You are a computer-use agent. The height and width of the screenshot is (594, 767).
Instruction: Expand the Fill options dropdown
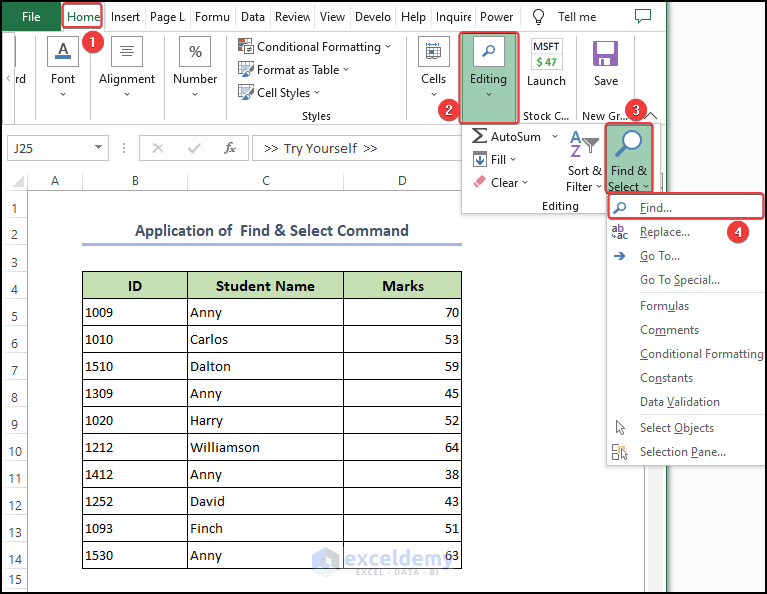(x=513, y=160)
